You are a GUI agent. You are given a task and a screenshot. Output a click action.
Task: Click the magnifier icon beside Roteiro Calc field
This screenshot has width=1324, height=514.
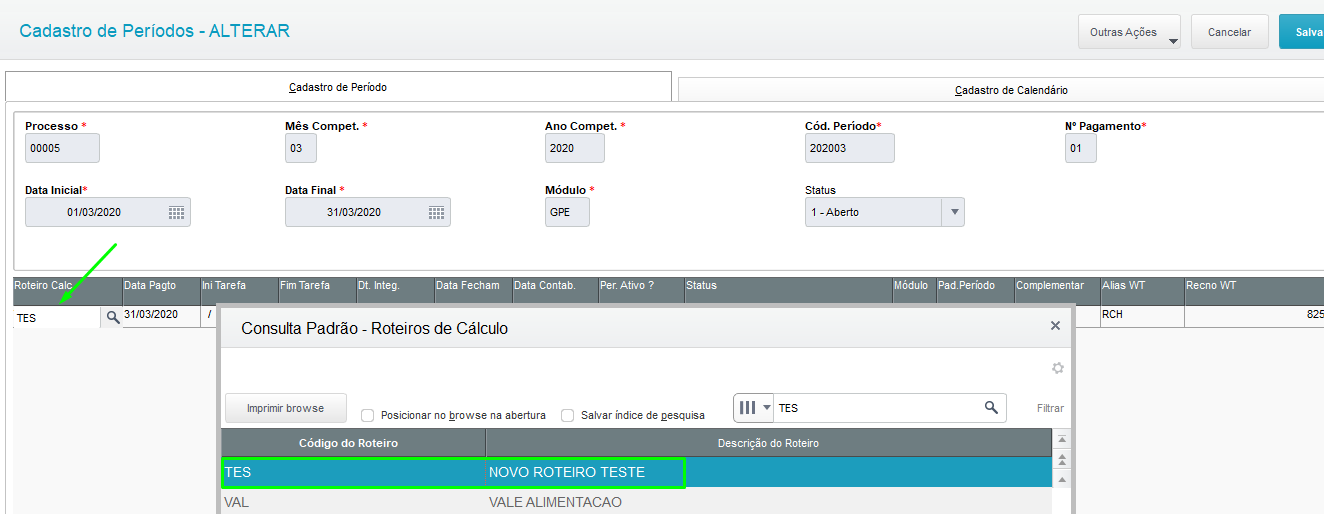[112, 317]
